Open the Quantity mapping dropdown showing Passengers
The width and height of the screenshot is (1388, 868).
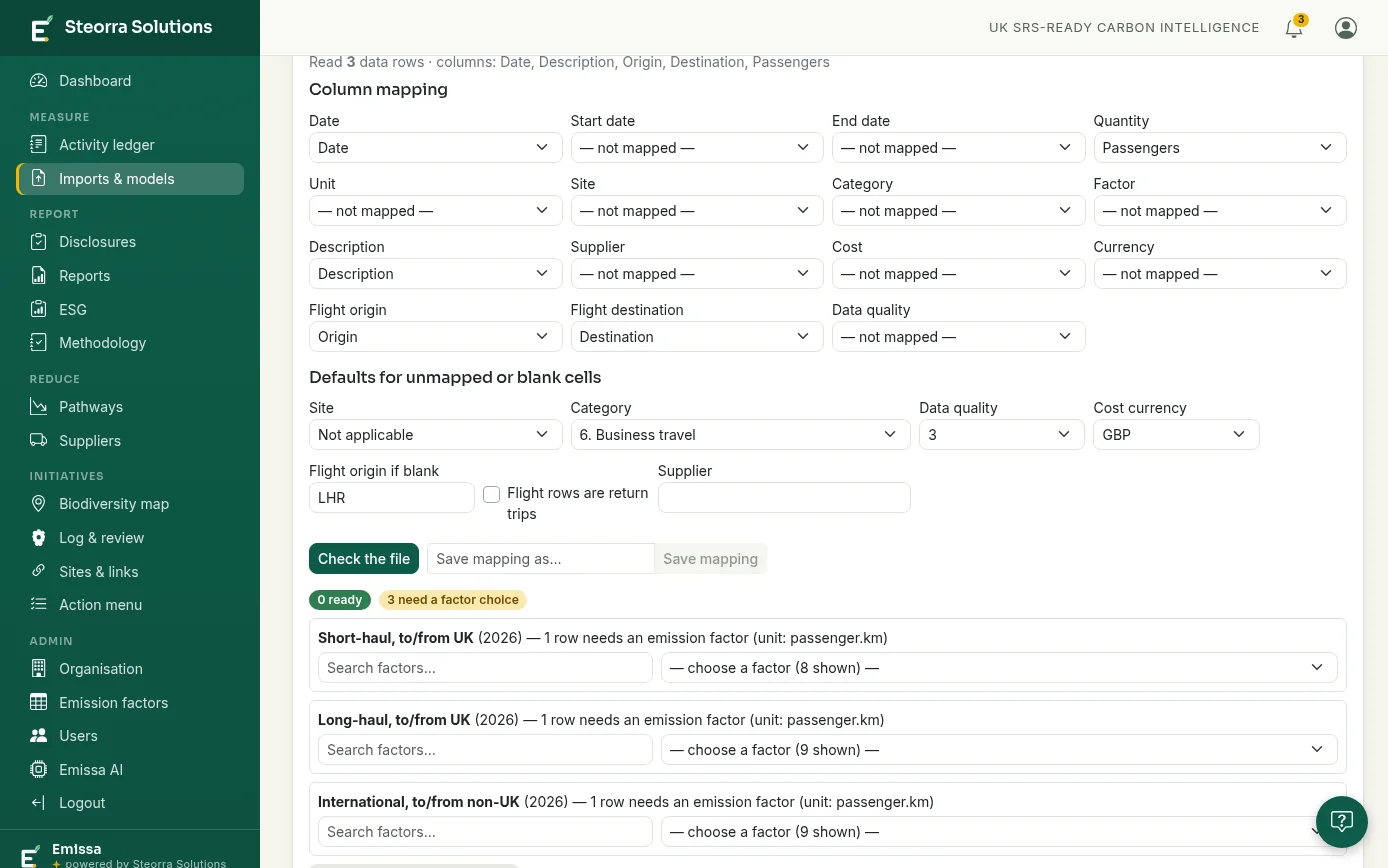point(1220,148)
